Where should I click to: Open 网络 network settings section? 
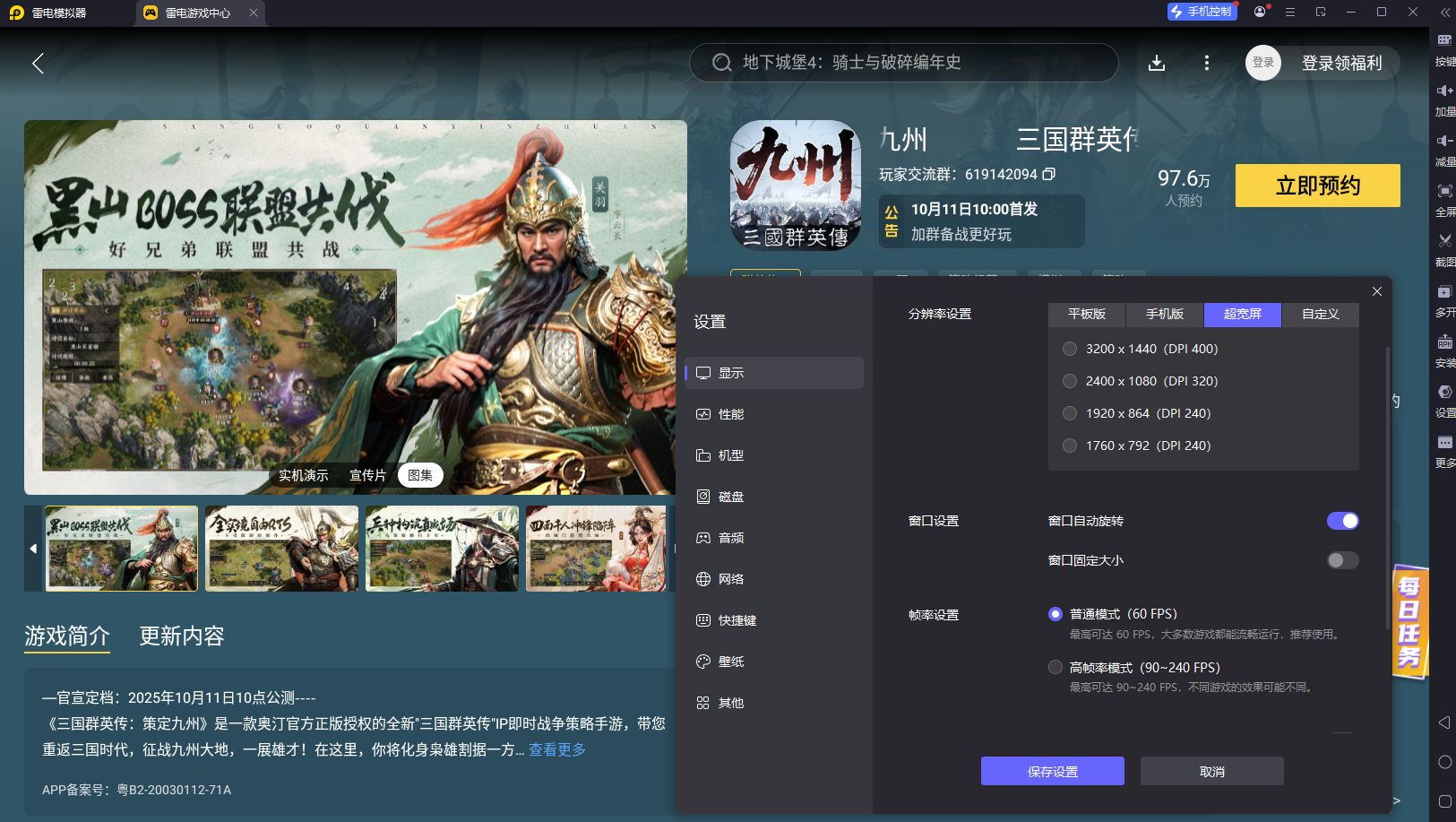774,579
